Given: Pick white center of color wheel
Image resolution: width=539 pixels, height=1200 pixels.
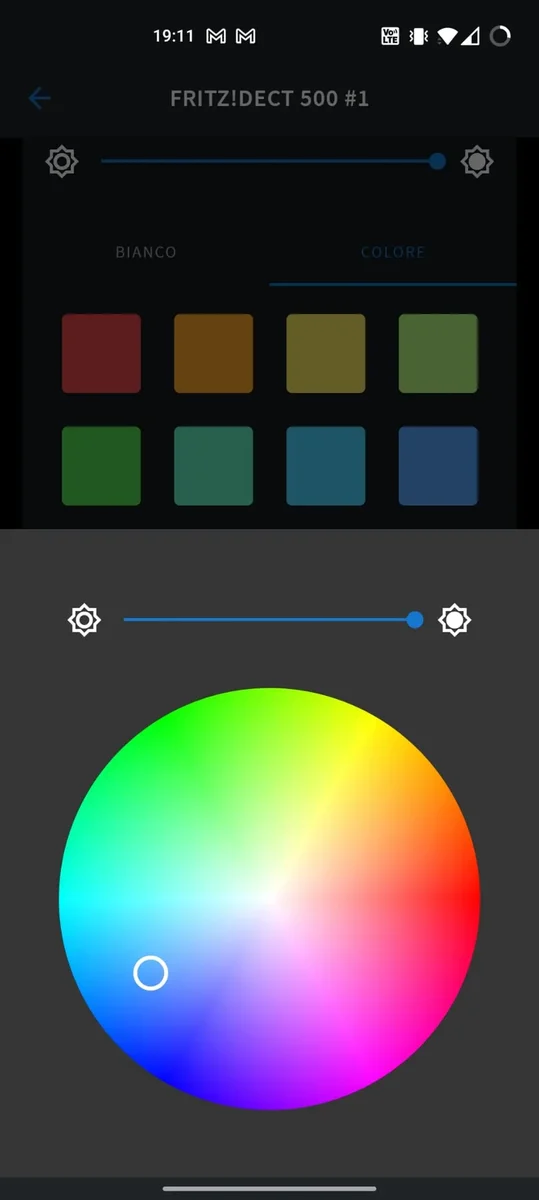Looking at the screenshot, I should 270,899.
